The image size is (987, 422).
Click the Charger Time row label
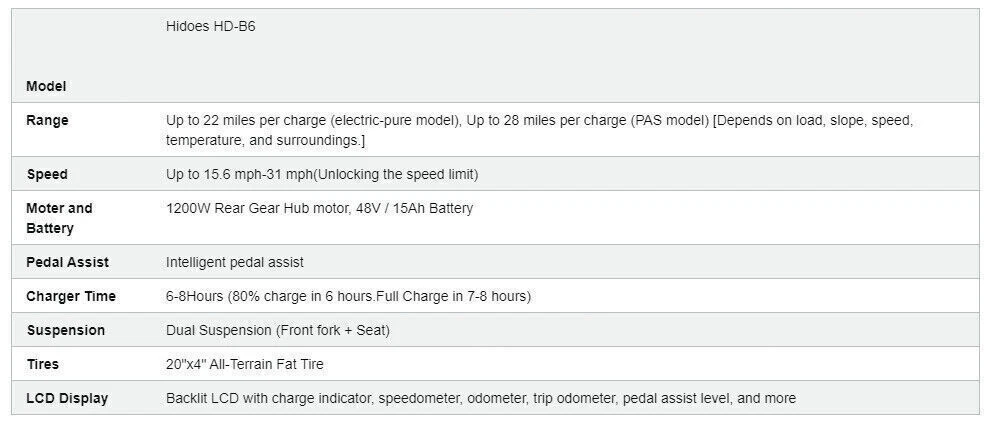click(x=71, y=296)
